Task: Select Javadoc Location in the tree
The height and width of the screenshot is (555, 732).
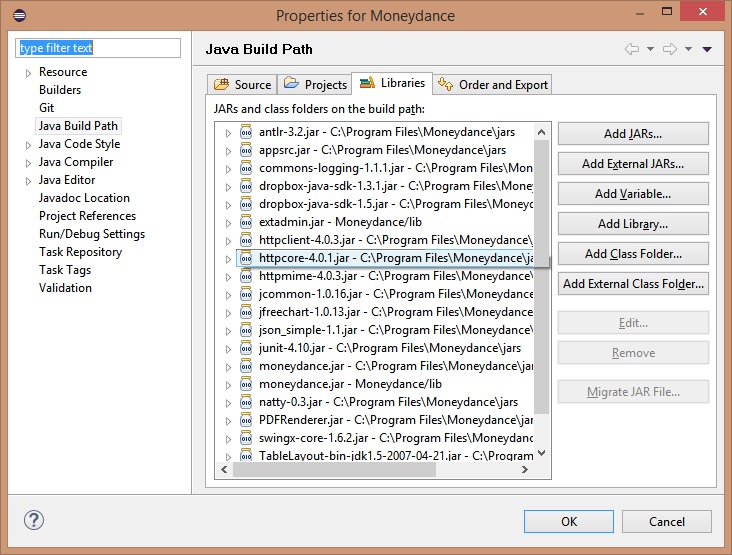Action: point(84,198)
